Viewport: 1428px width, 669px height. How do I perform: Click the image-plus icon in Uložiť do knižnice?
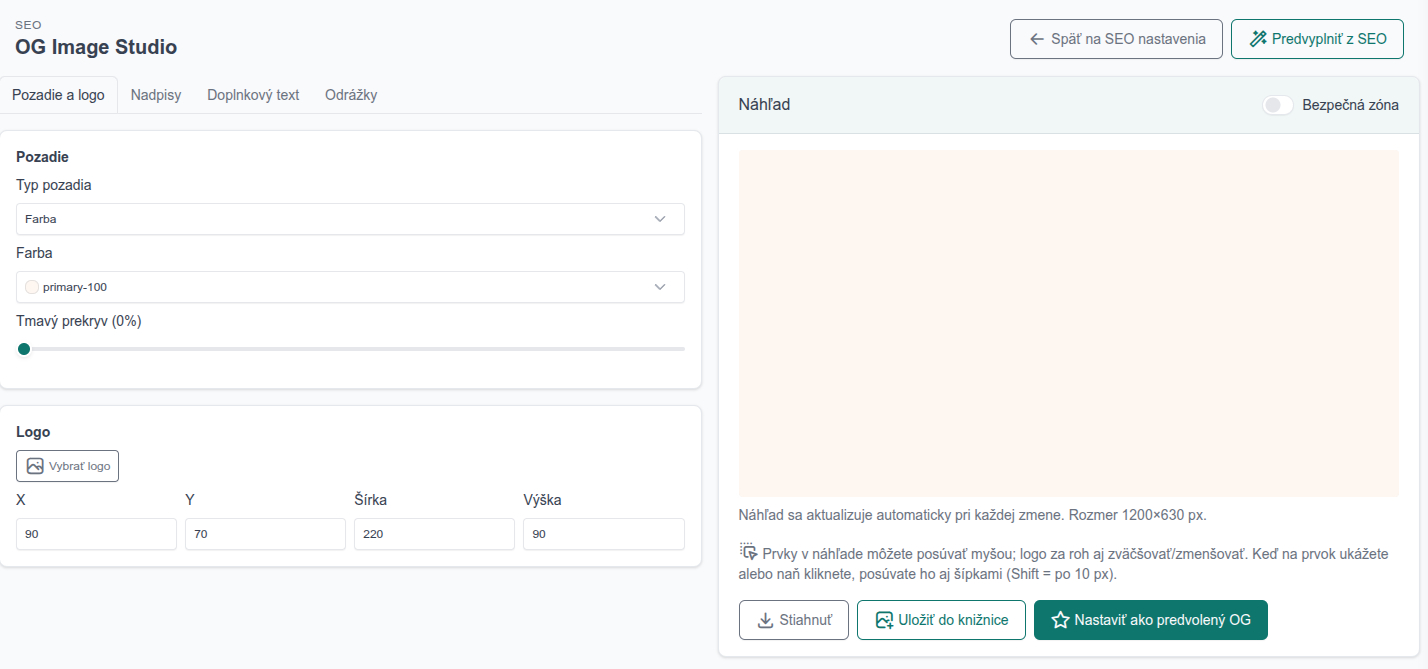pyautogui.click(x=883, y=620)
